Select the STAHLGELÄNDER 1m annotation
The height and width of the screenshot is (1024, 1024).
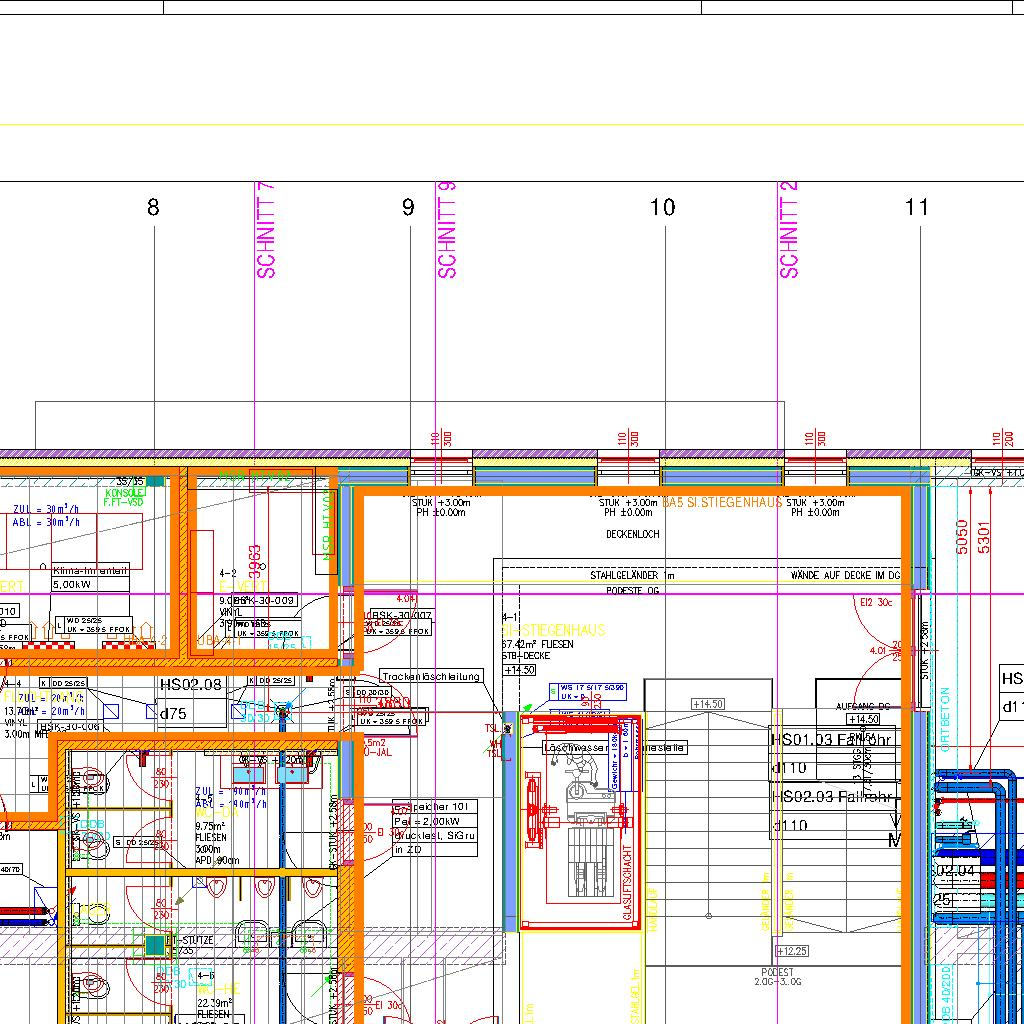tap(632, 576)
